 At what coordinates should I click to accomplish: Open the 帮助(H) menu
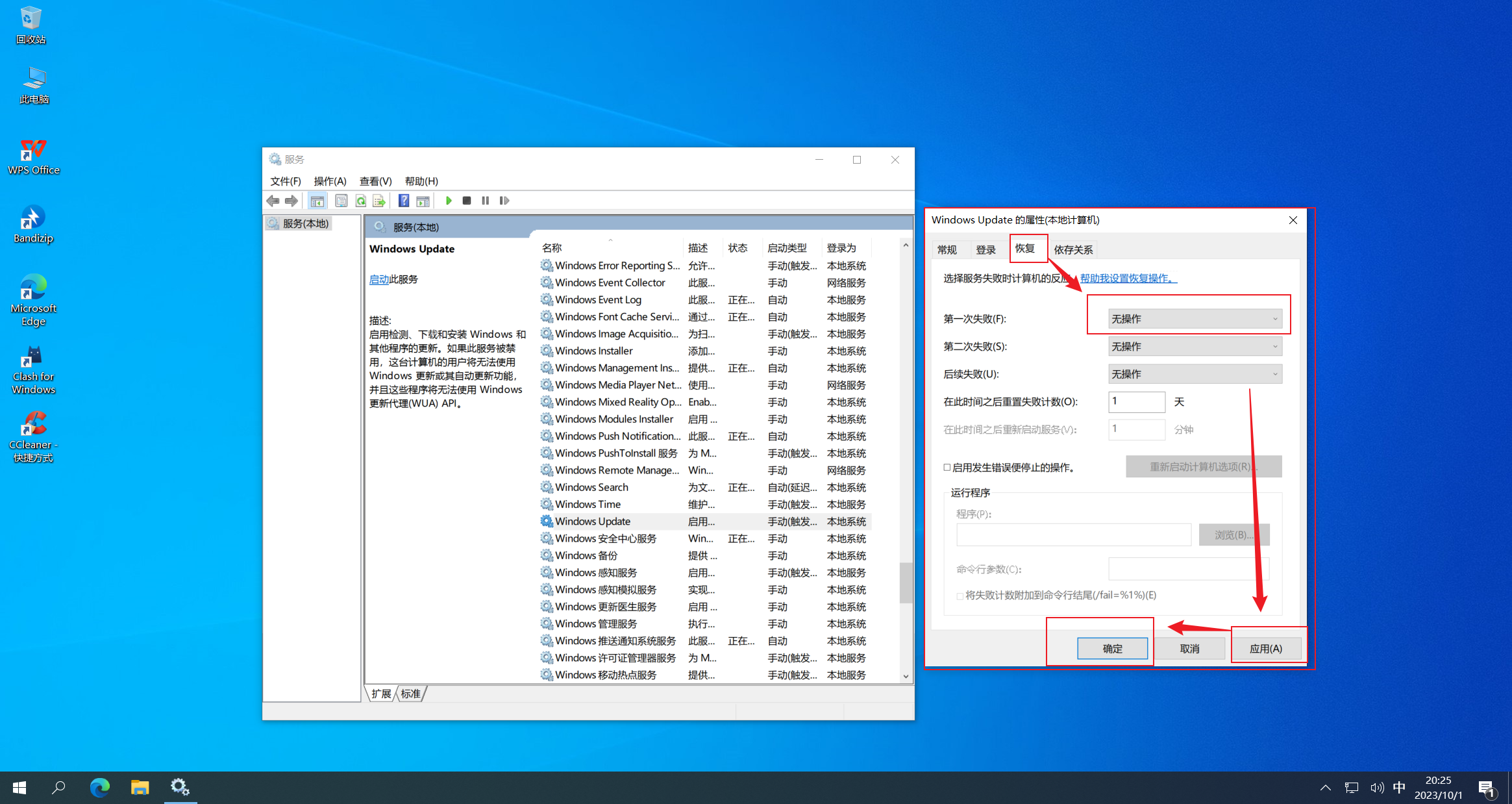pyautogui.click(x=421, y=181)
